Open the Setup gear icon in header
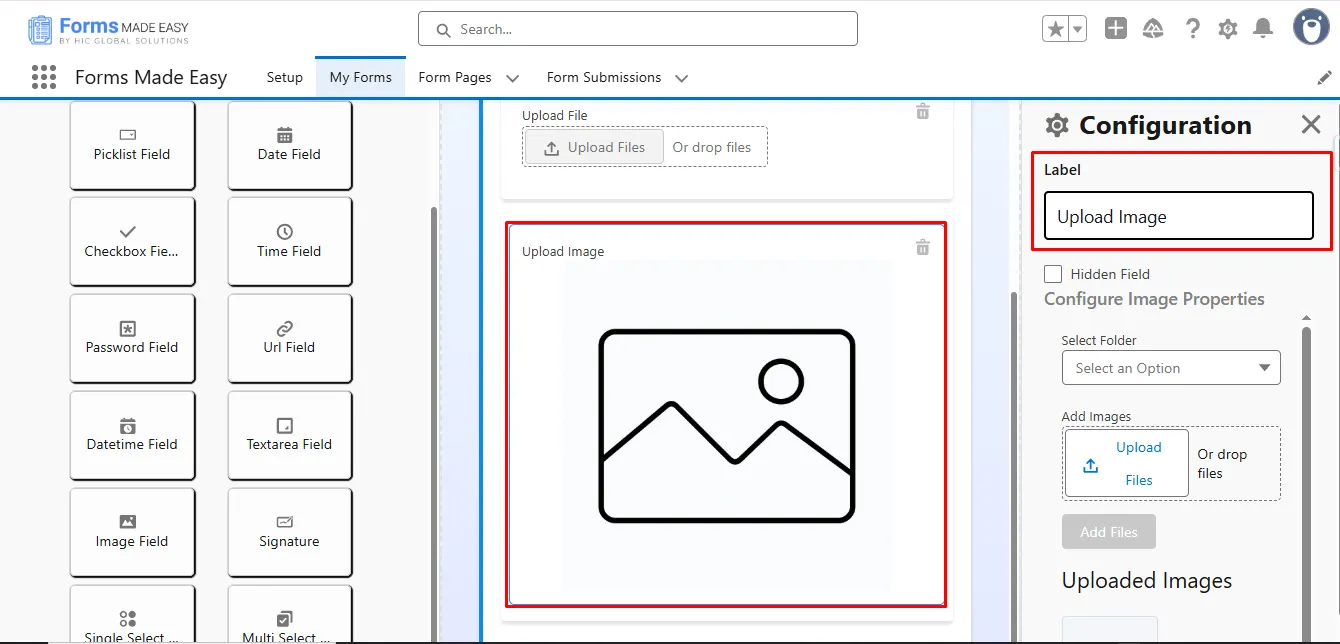1340x644 pixels. point(1228,29)
